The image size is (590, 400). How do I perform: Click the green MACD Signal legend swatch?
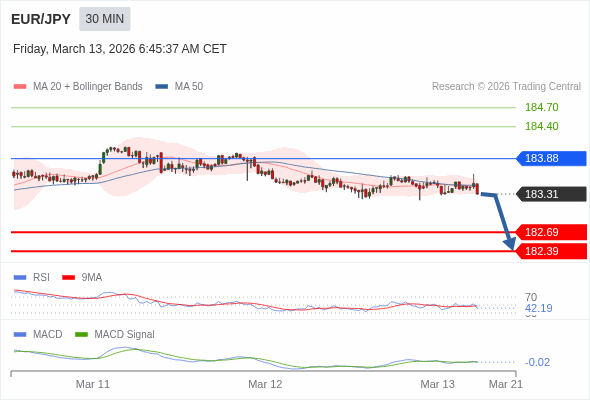pos(81,335)
